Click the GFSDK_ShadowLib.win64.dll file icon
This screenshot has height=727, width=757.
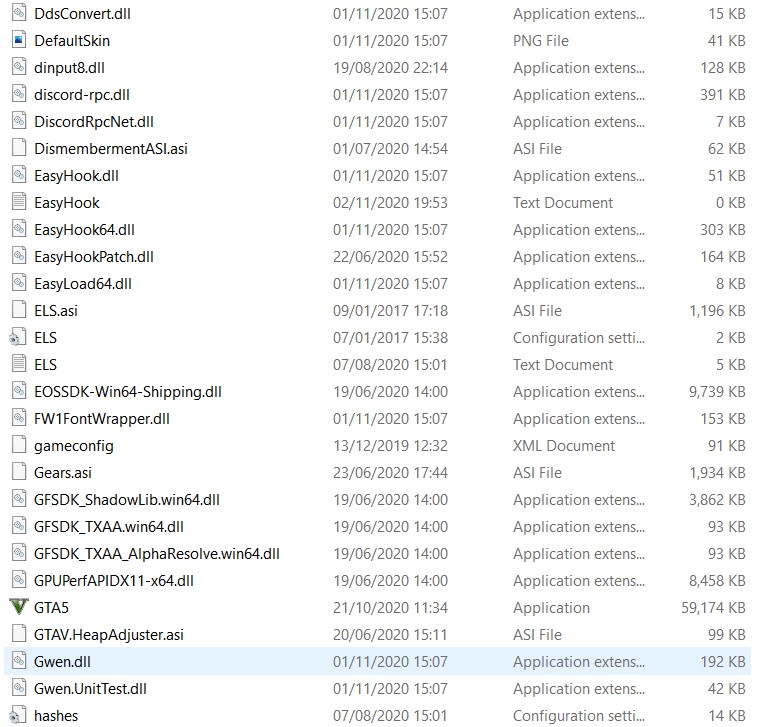(19, 499)
